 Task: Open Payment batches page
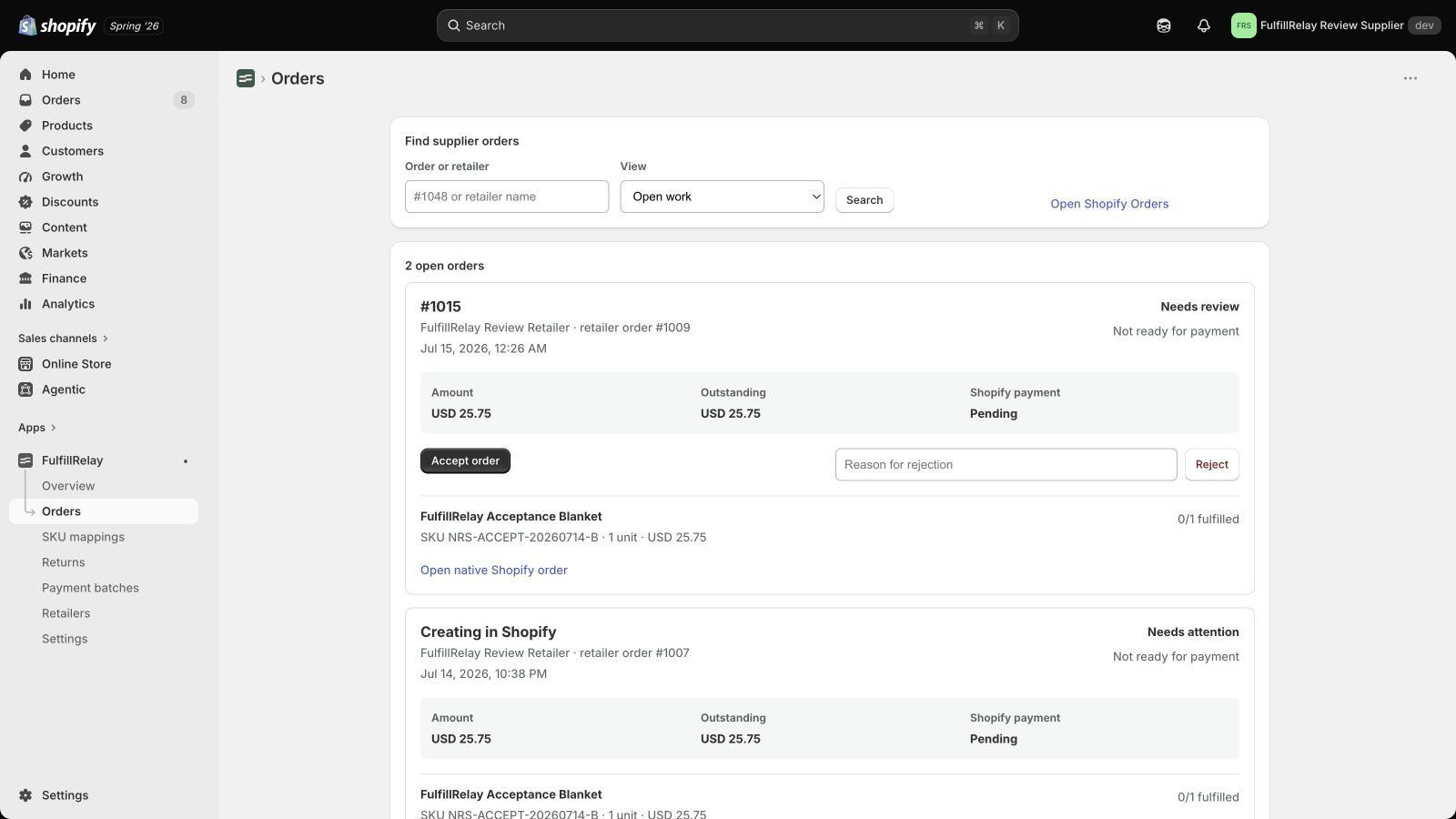90,588
